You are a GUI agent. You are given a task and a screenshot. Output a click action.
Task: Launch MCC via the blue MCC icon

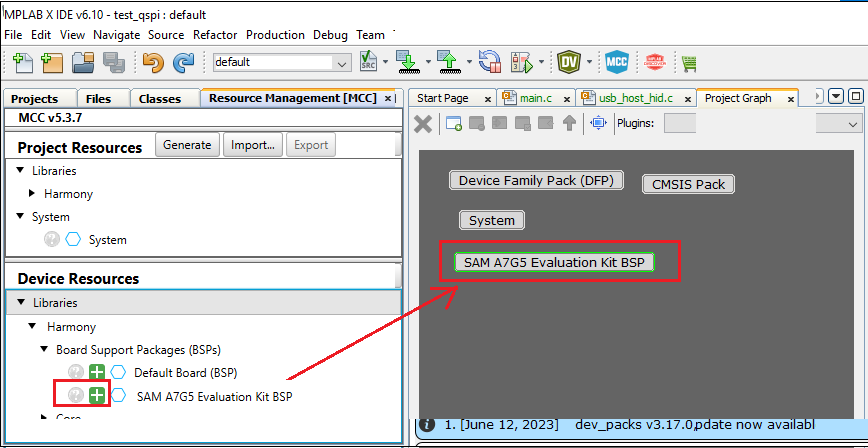tap(616, 62)
